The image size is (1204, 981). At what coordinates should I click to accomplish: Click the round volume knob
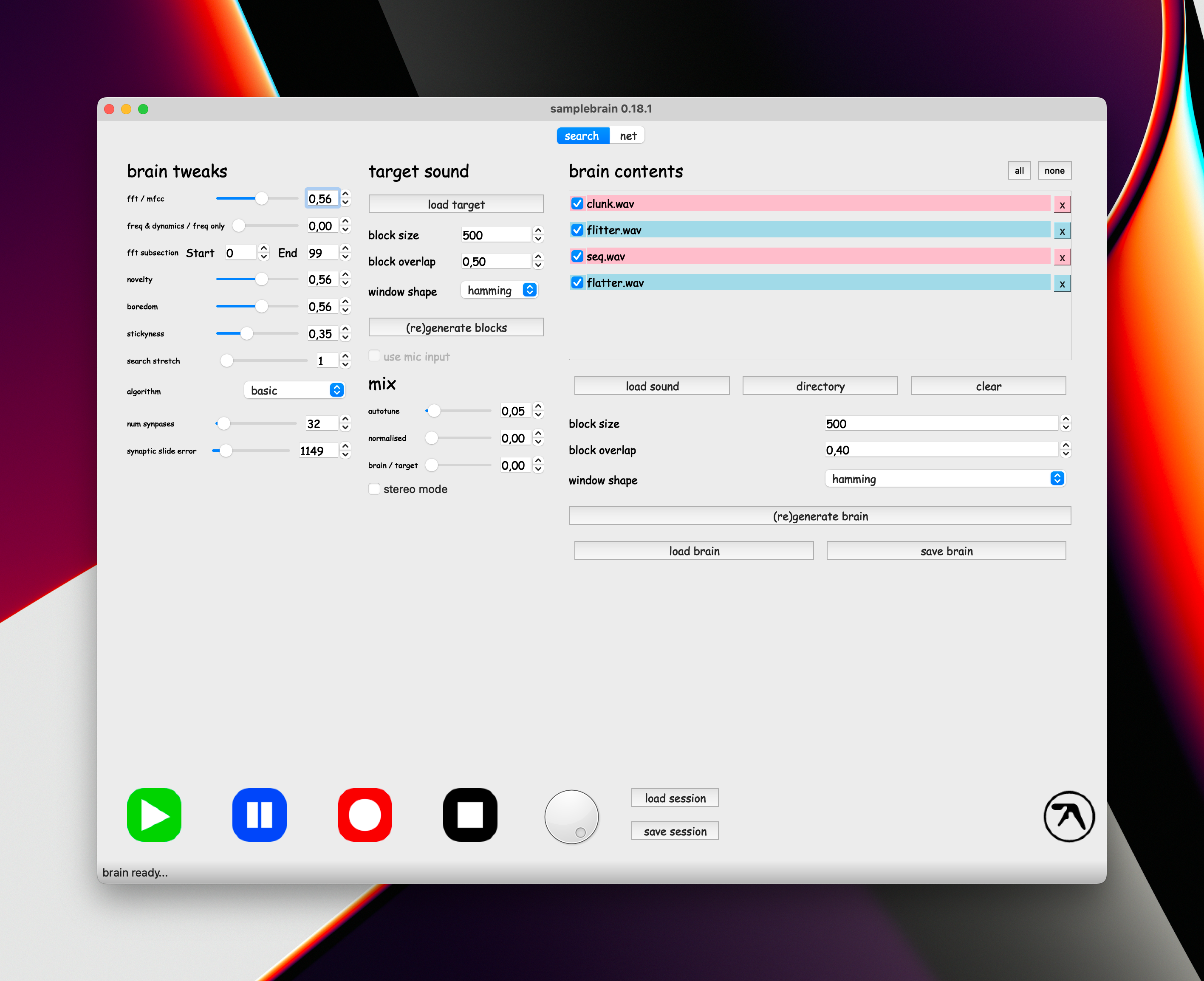coord(571,816)
